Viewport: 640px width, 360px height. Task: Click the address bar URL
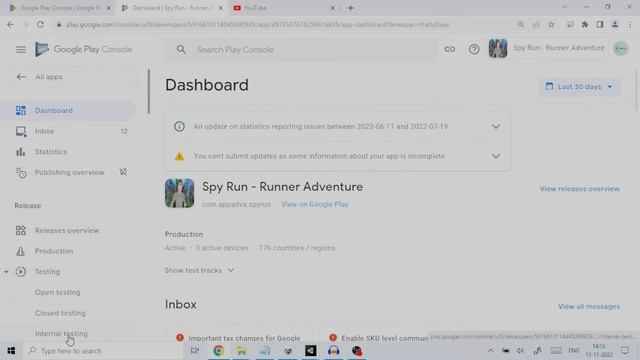258,25
